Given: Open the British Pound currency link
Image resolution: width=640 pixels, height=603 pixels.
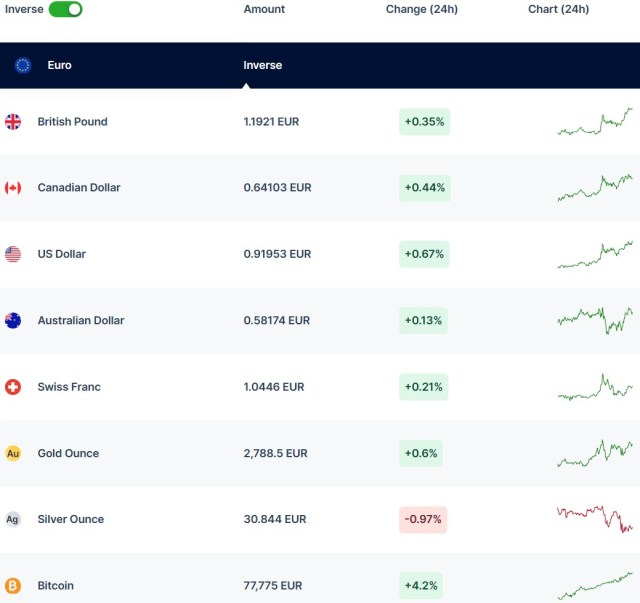Looking at the screenshot, I should (x=72, y=122).
